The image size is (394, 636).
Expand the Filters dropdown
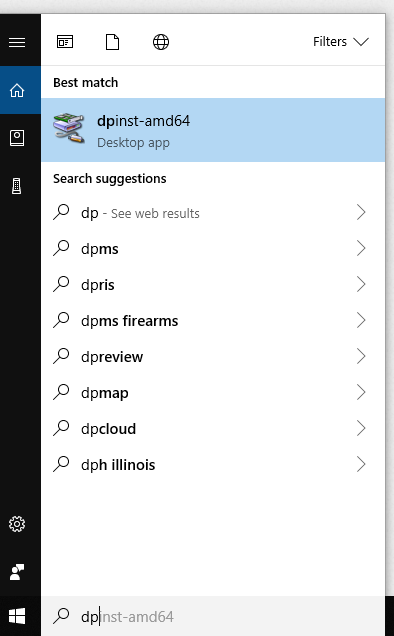[x=340, y=41]
